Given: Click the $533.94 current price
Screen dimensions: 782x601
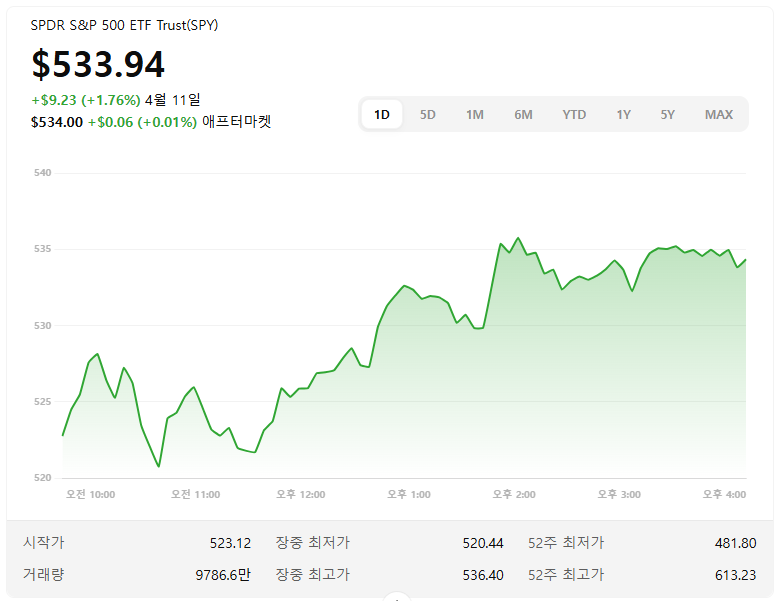Looking at the screenshot, I should [x=98, y=64].
